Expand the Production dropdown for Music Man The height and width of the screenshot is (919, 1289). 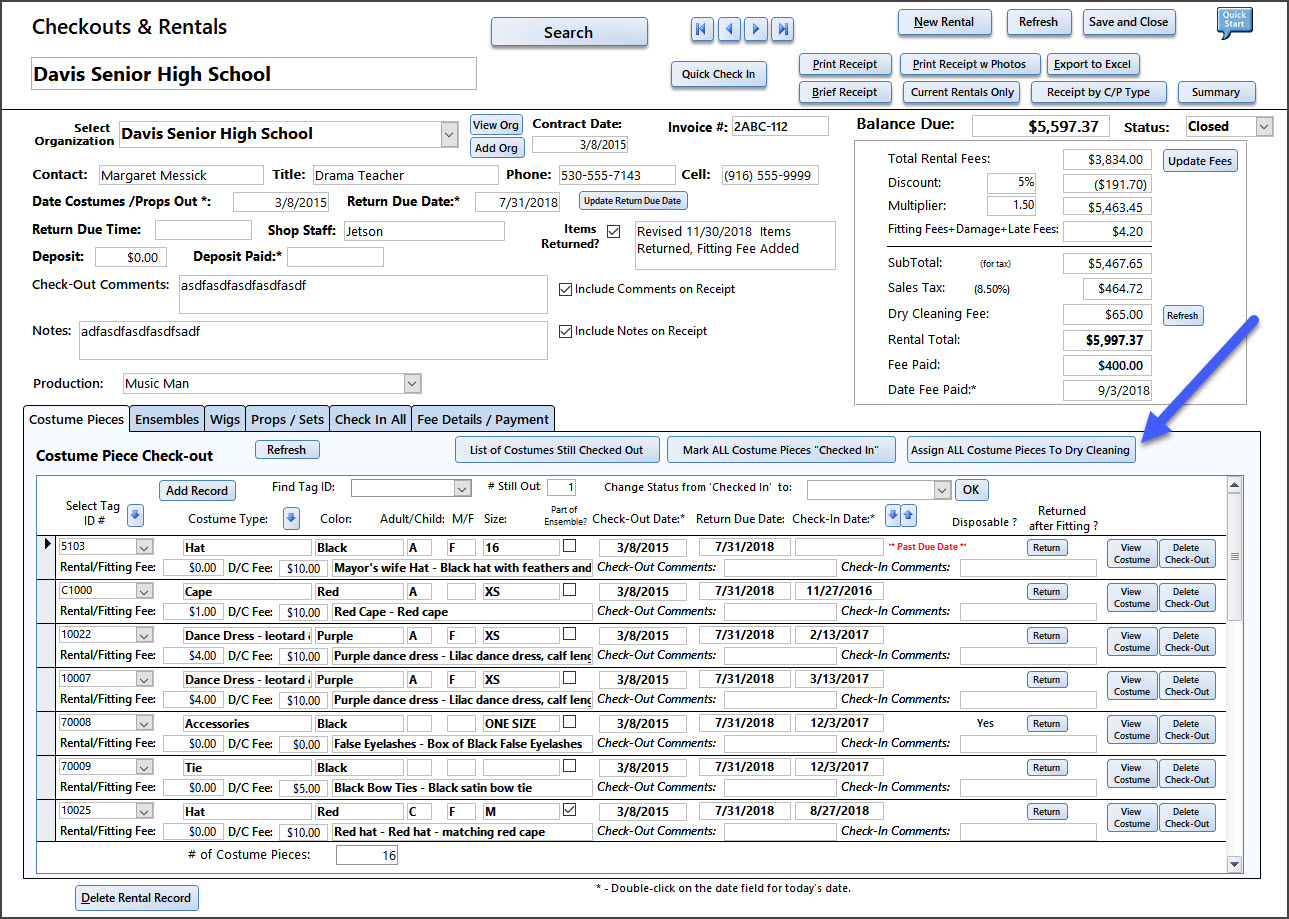pyautogui.click(x=412, y=384)
